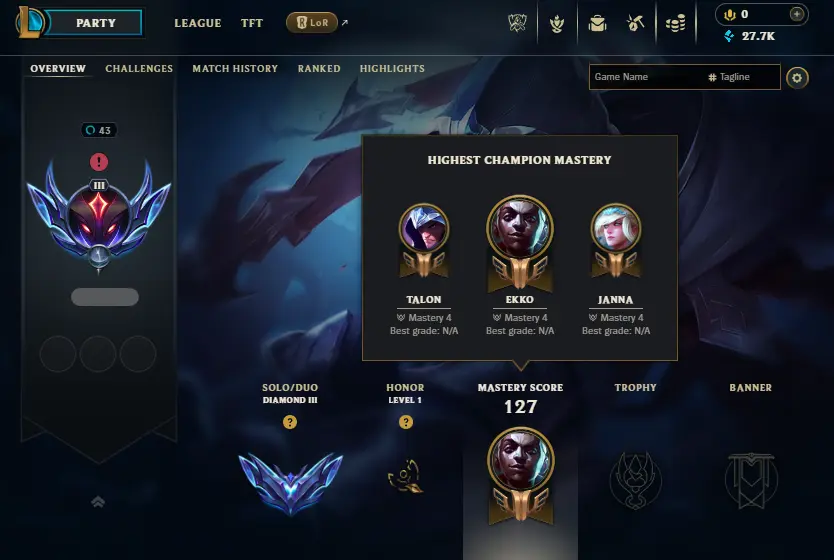Open the Clash trophy icon in top bar
The image size is (834, 560).
tap(517, 23)
